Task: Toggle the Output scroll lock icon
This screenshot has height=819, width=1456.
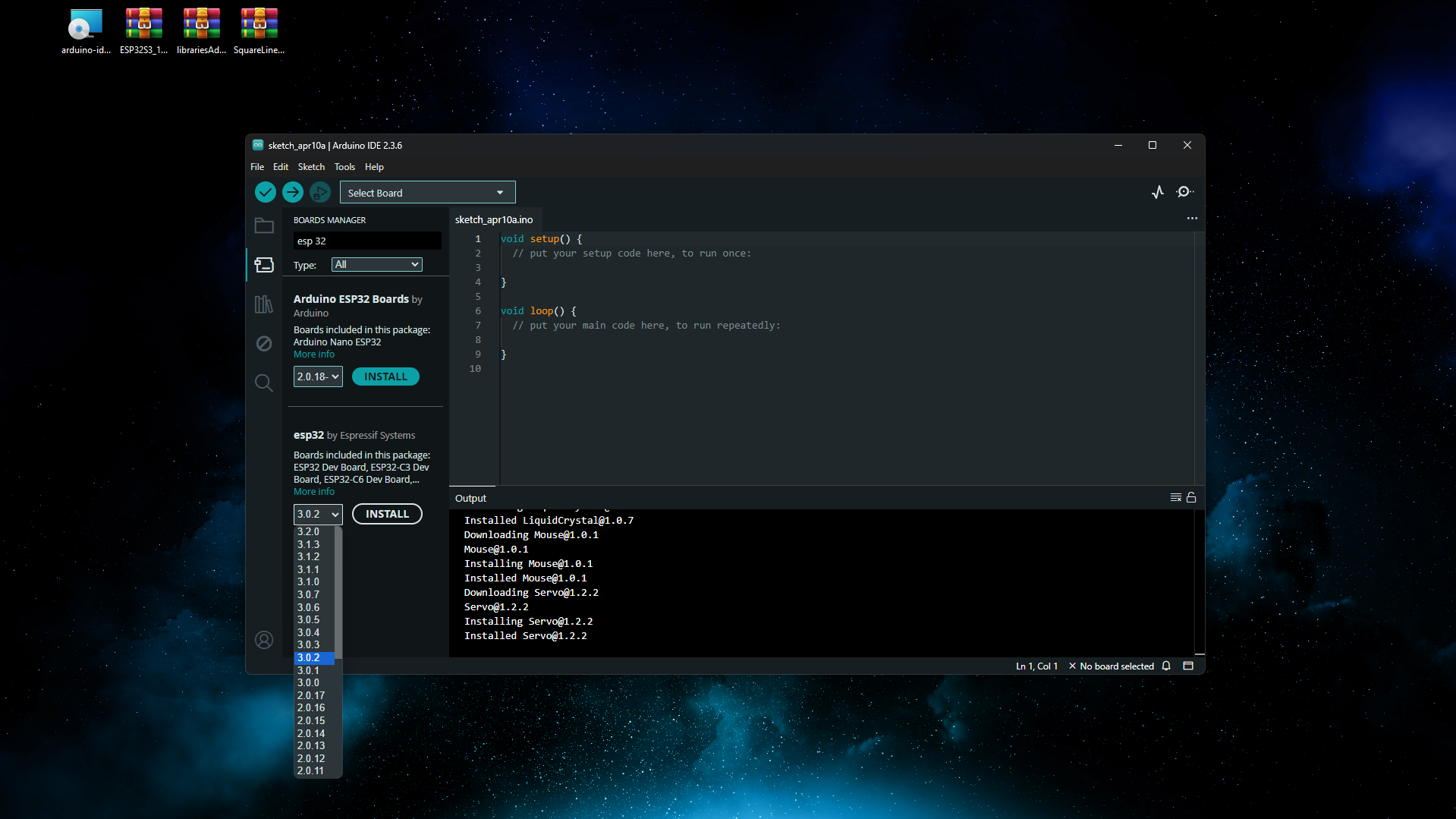Action: [1191, 498]
